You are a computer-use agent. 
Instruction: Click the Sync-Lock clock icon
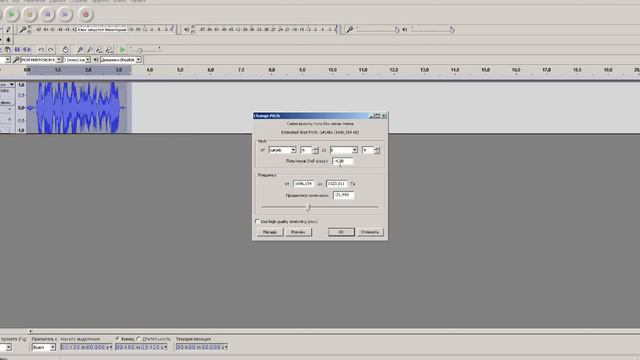point(65,50)
